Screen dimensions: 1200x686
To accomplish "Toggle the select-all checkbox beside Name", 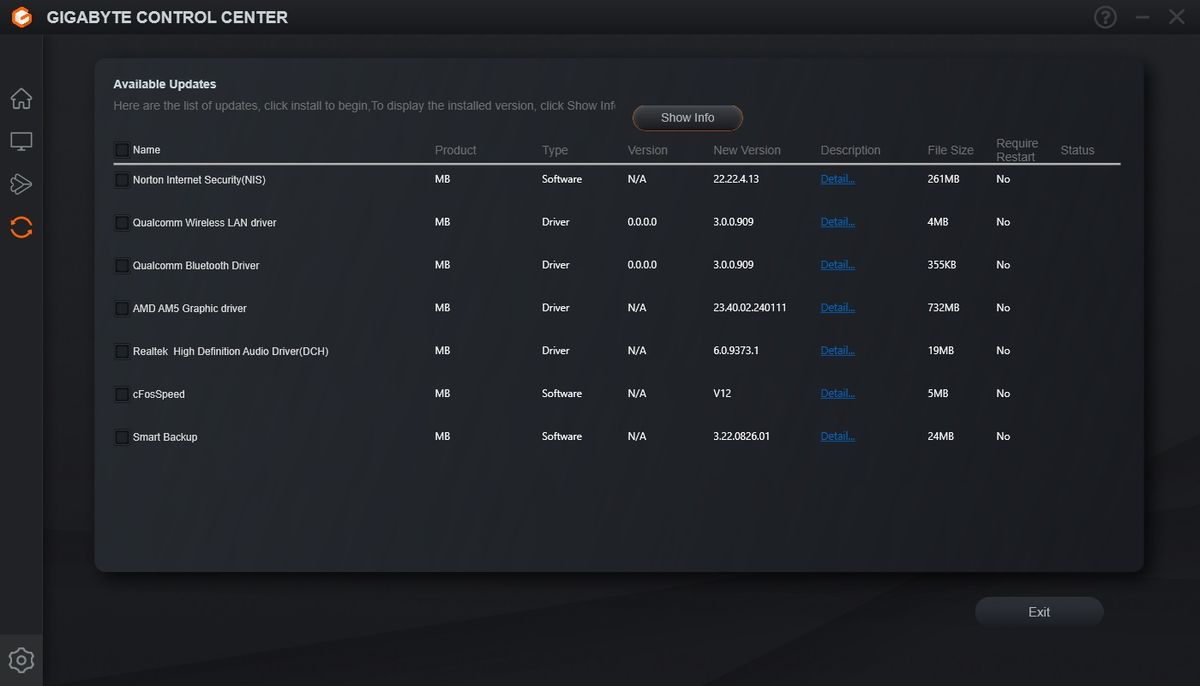I will click(122, 150).
